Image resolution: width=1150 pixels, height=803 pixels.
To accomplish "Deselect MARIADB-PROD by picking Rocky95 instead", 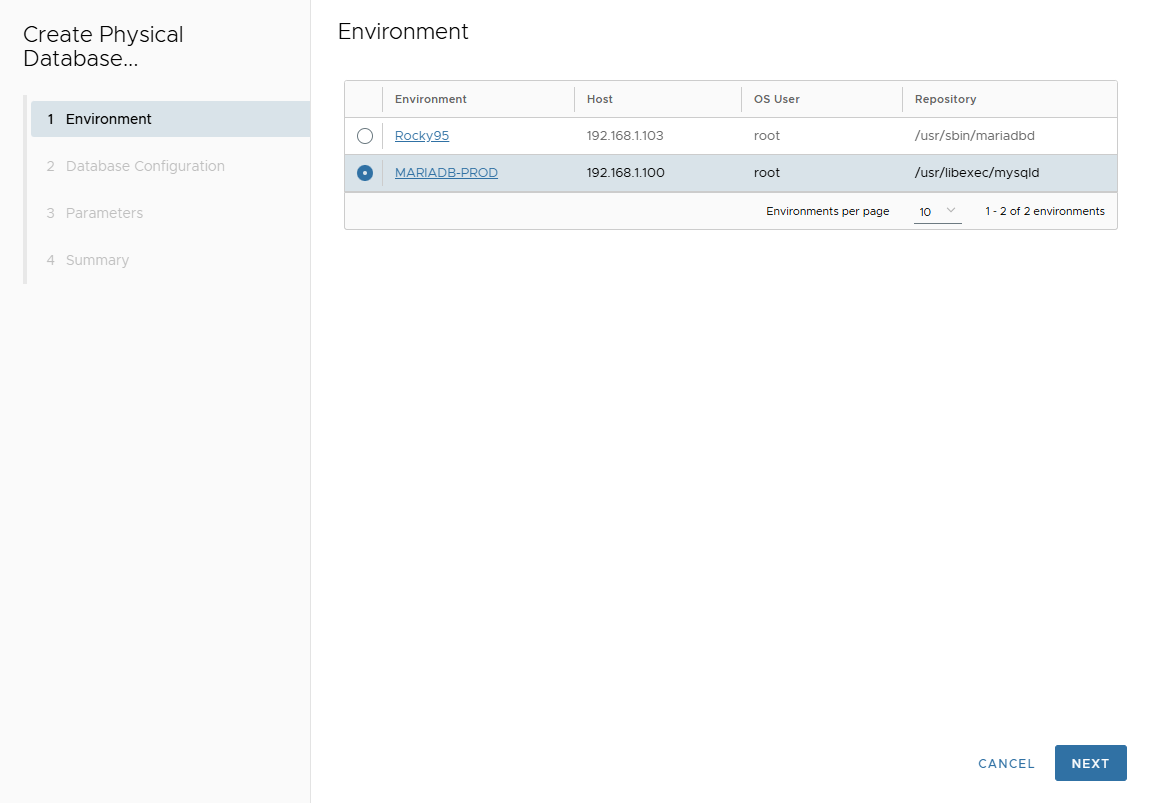I will click(x=365, y=135).
